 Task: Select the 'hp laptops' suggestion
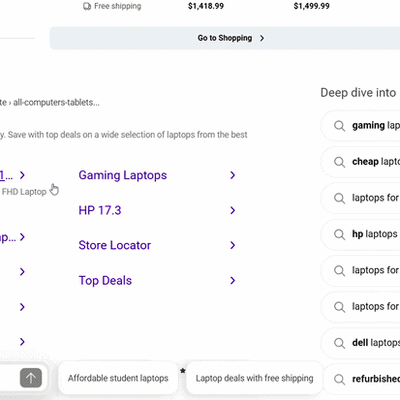click(x=361, y=234)
